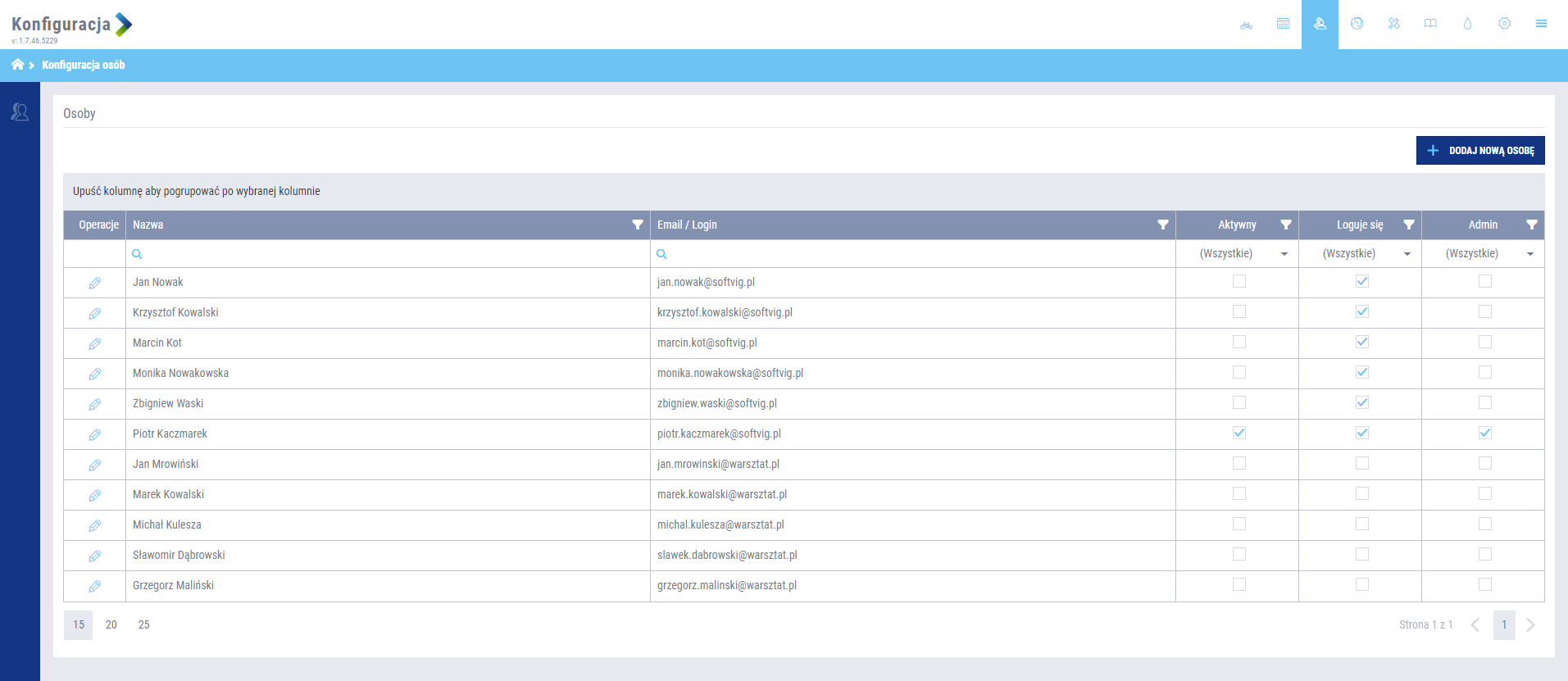Toggle Aktywny checkbox for Piotr Kaczmarek

coord(1238,433)
